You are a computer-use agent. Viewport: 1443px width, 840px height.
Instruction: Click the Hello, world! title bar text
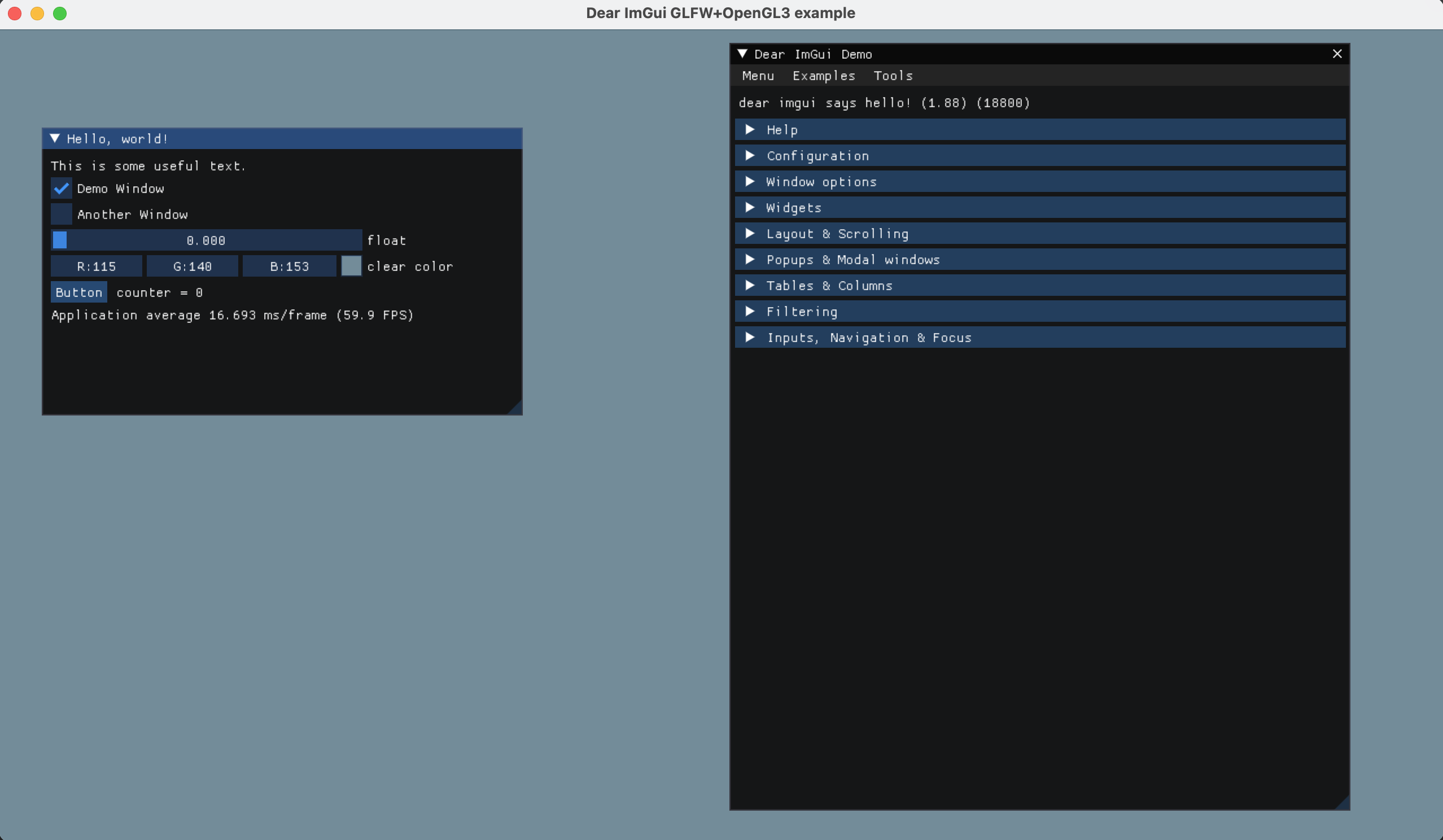point(117,138)
